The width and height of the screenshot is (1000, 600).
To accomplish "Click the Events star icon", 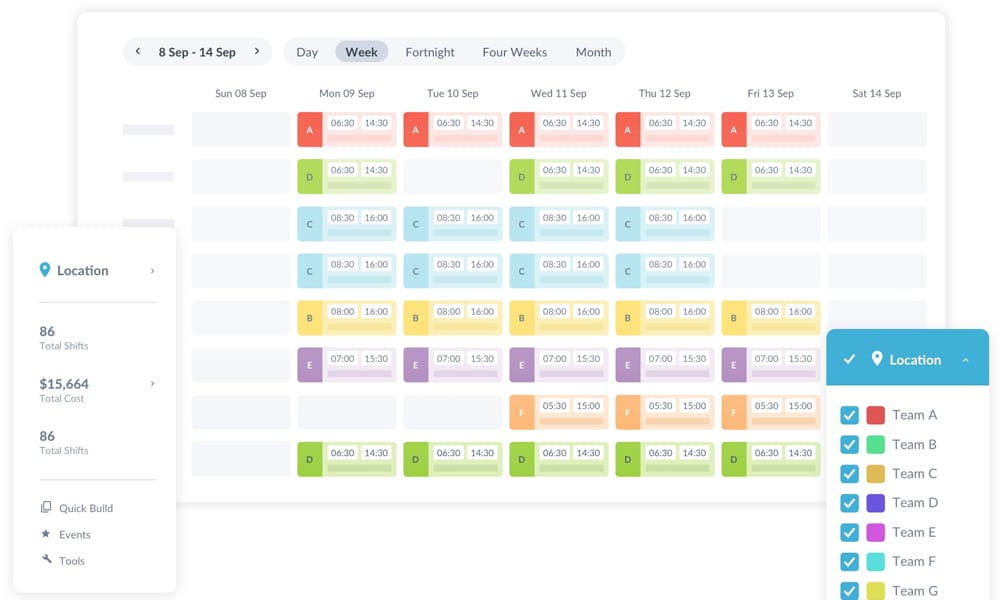I will click(47, 534).
